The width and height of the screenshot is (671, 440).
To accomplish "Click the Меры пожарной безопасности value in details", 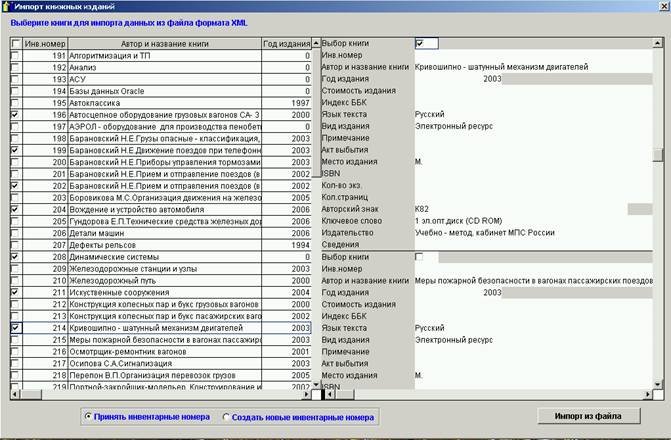I will tap(534, 281).
